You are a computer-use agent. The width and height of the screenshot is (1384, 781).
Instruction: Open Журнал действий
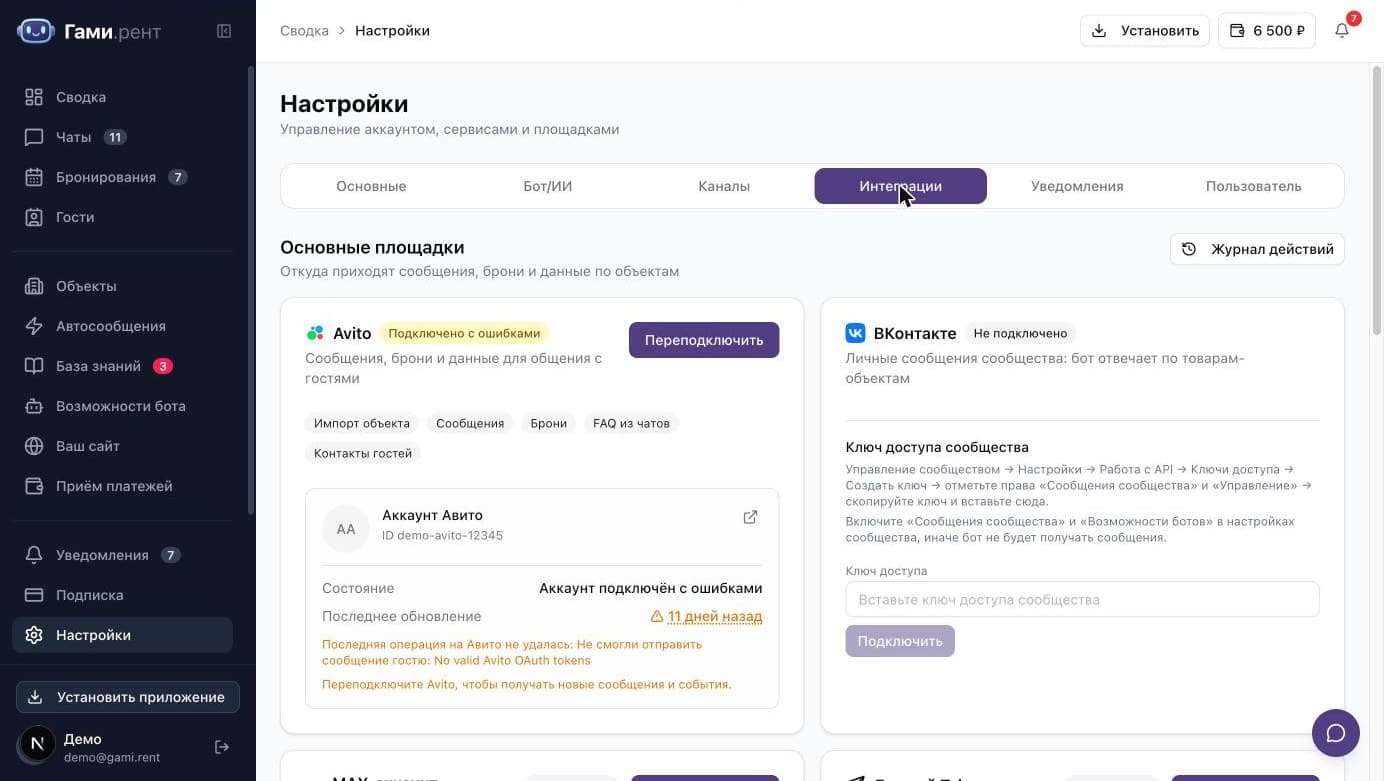coord(1257,249)
